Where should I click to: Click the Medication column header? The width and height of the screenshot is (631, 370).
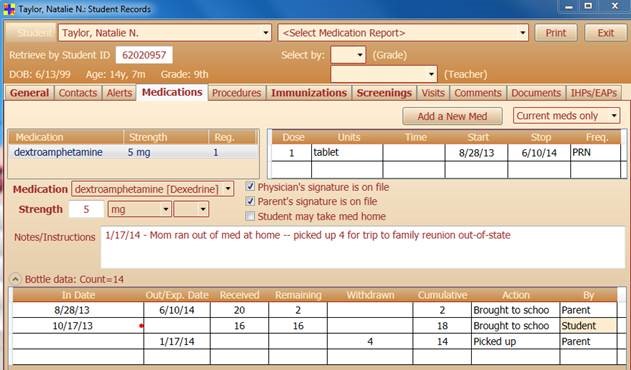pos(66,137)
